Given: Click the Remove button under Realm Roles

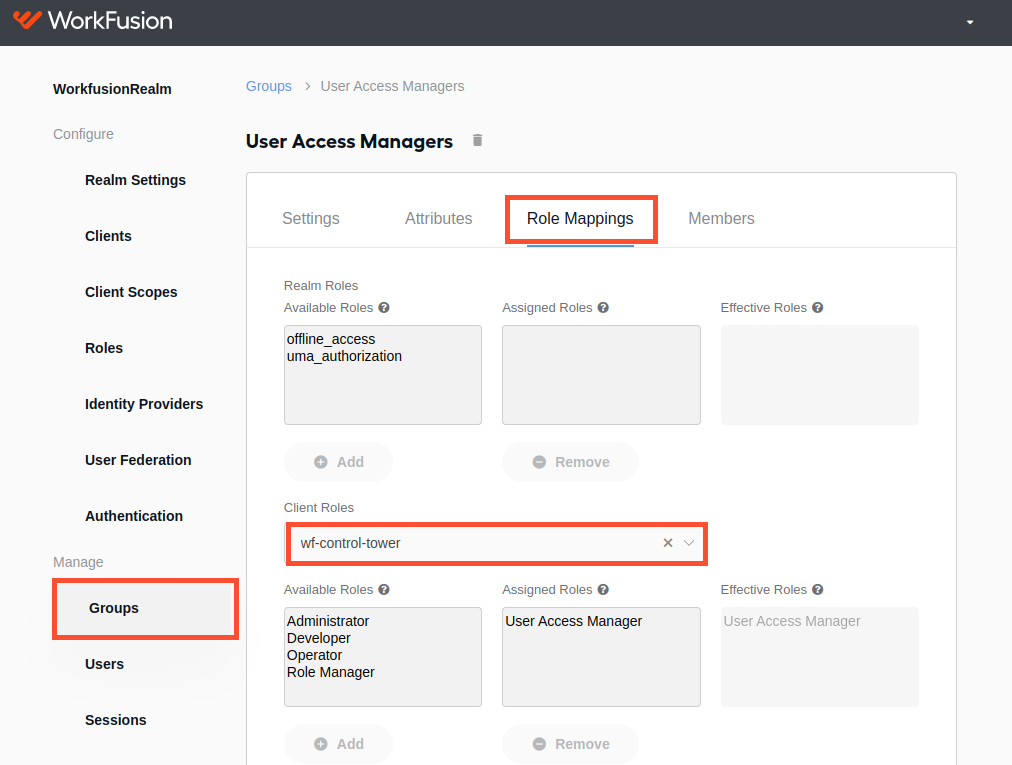Looking at the screenshot, I should click(x=571, y=462).
